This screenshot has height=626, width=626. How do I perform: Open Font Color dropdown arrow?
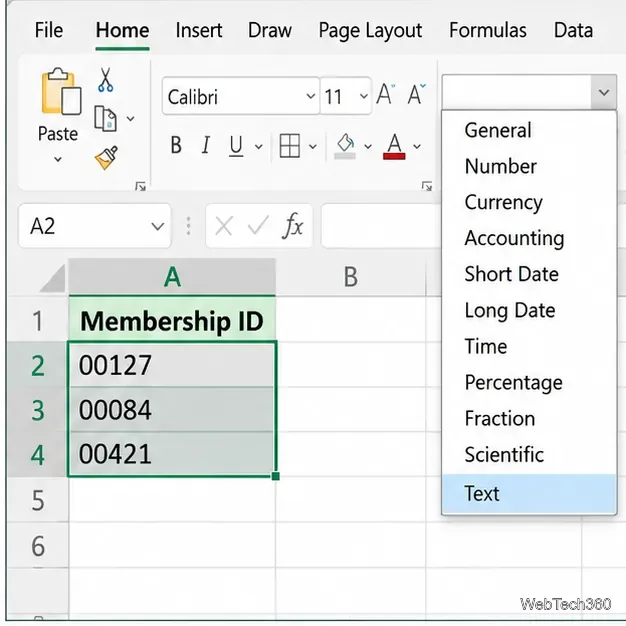click(417, 147)
